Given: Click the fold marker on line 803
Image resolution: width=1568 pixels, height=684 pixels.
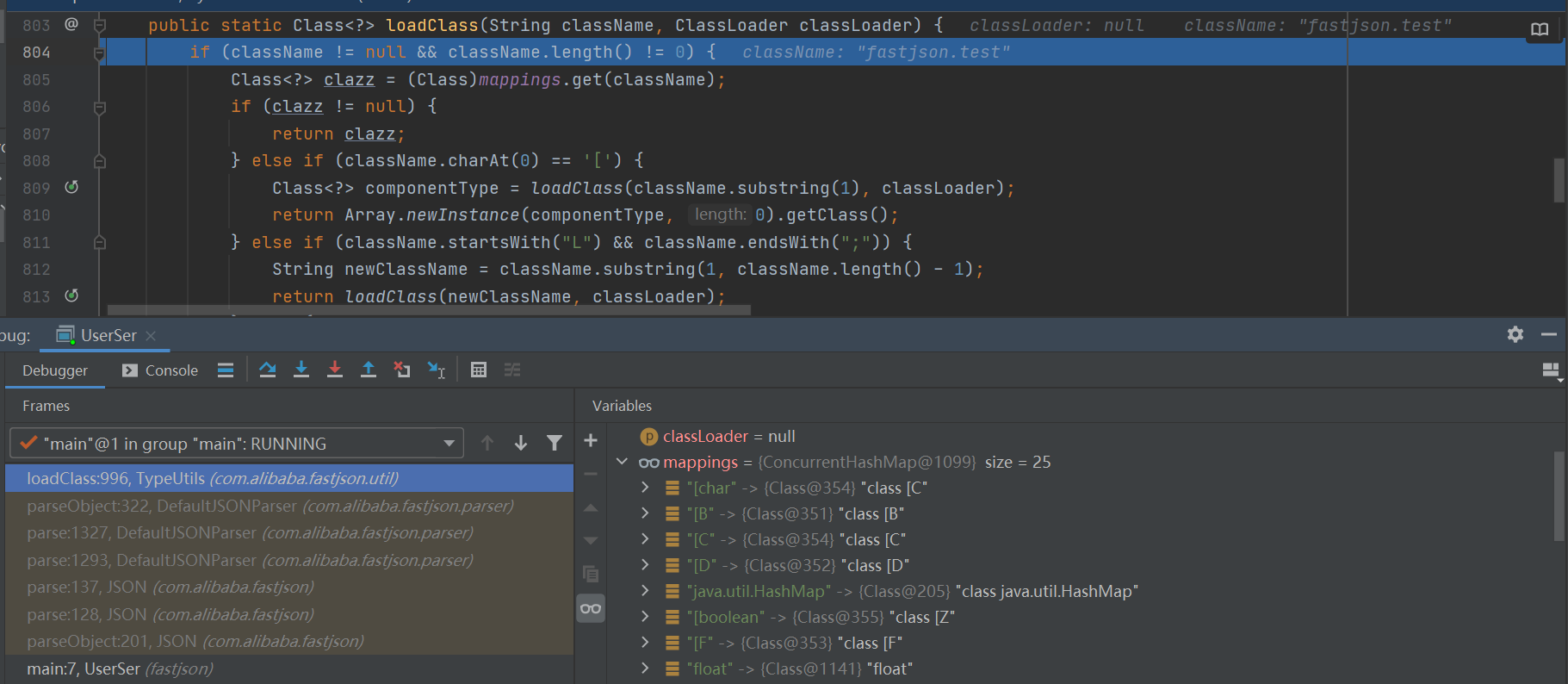Looking at the screenshot, I should coord(99,26).
